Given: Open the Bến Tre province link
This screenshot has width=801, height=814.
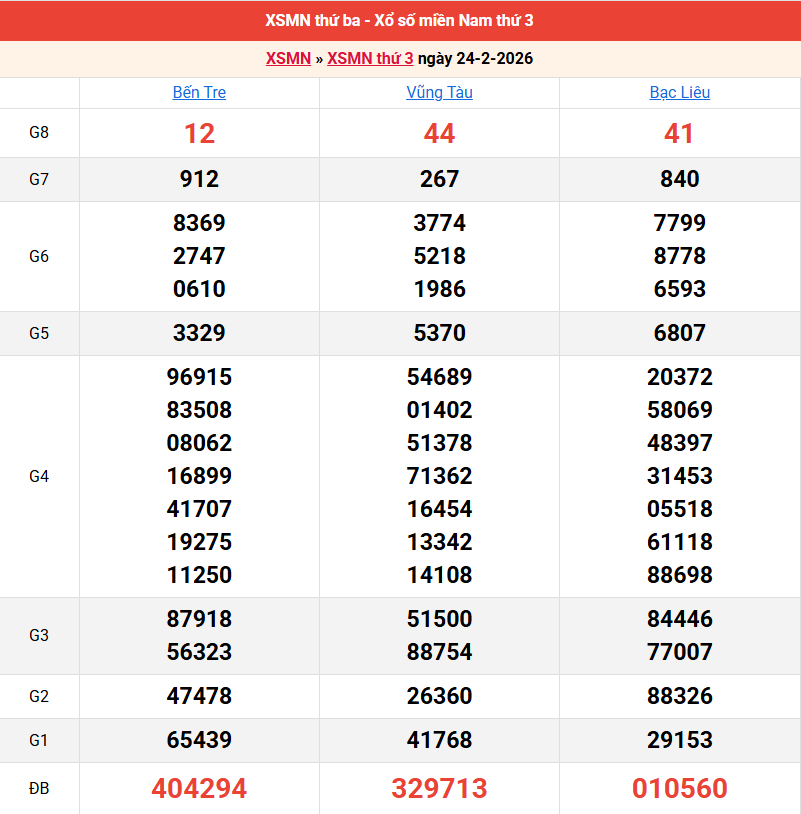Looking at the screenshot, I should (x=199, y=93).
